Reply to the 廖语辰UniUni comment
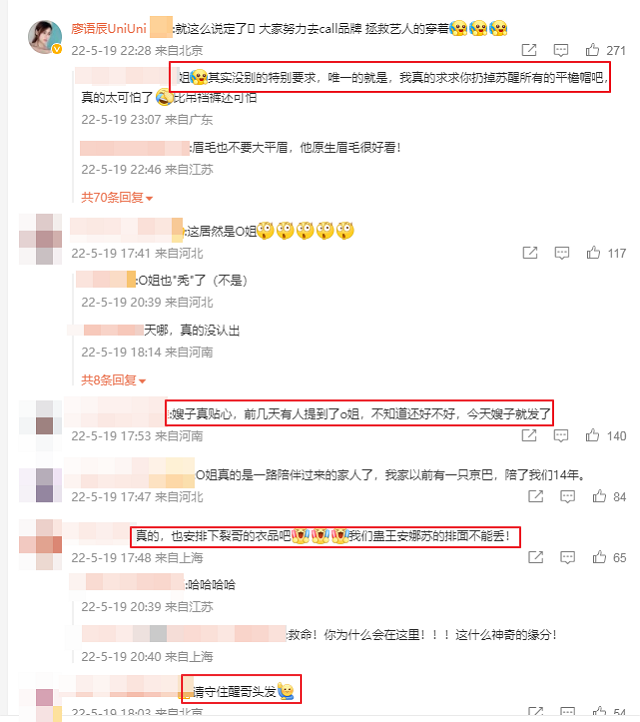Image resolution: width=640 pixels, height=722 pixels. [560, 50]
